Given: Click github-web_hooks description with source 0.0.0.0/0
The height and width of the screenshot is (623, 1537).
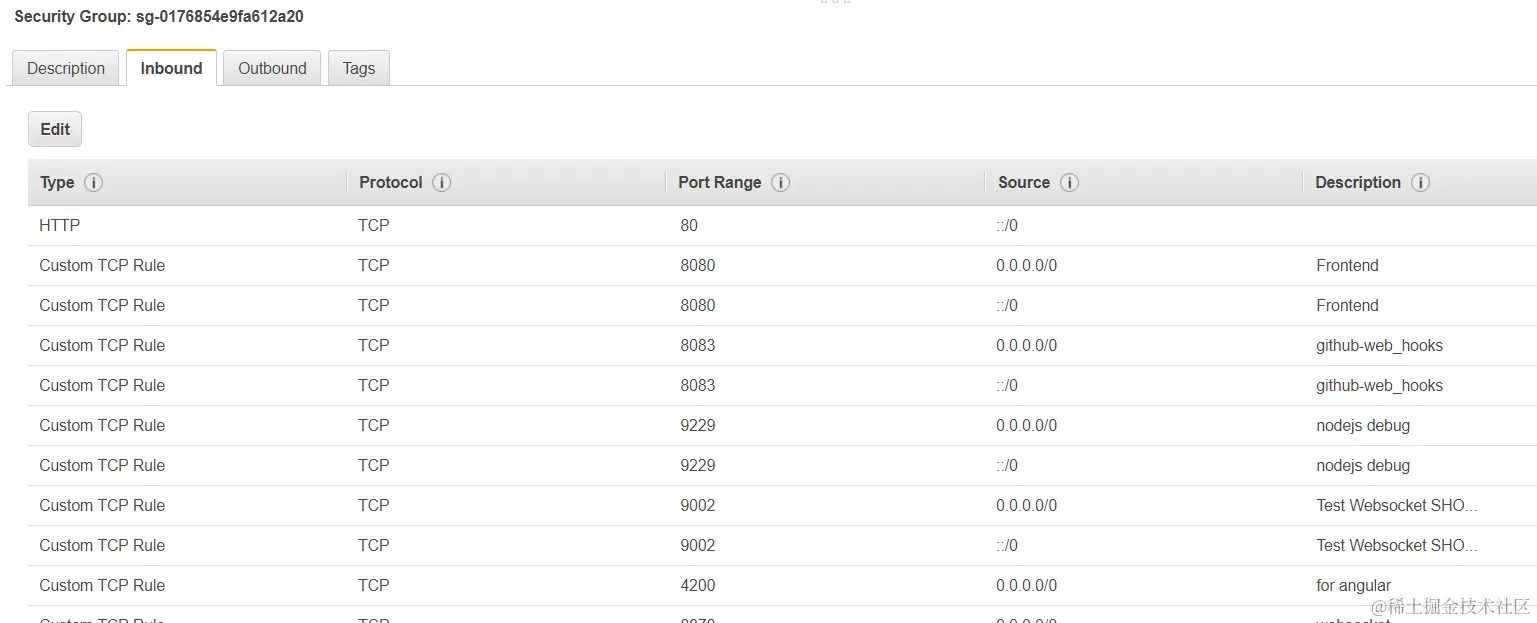Looking at the screenshot, I should [1380, 345].
